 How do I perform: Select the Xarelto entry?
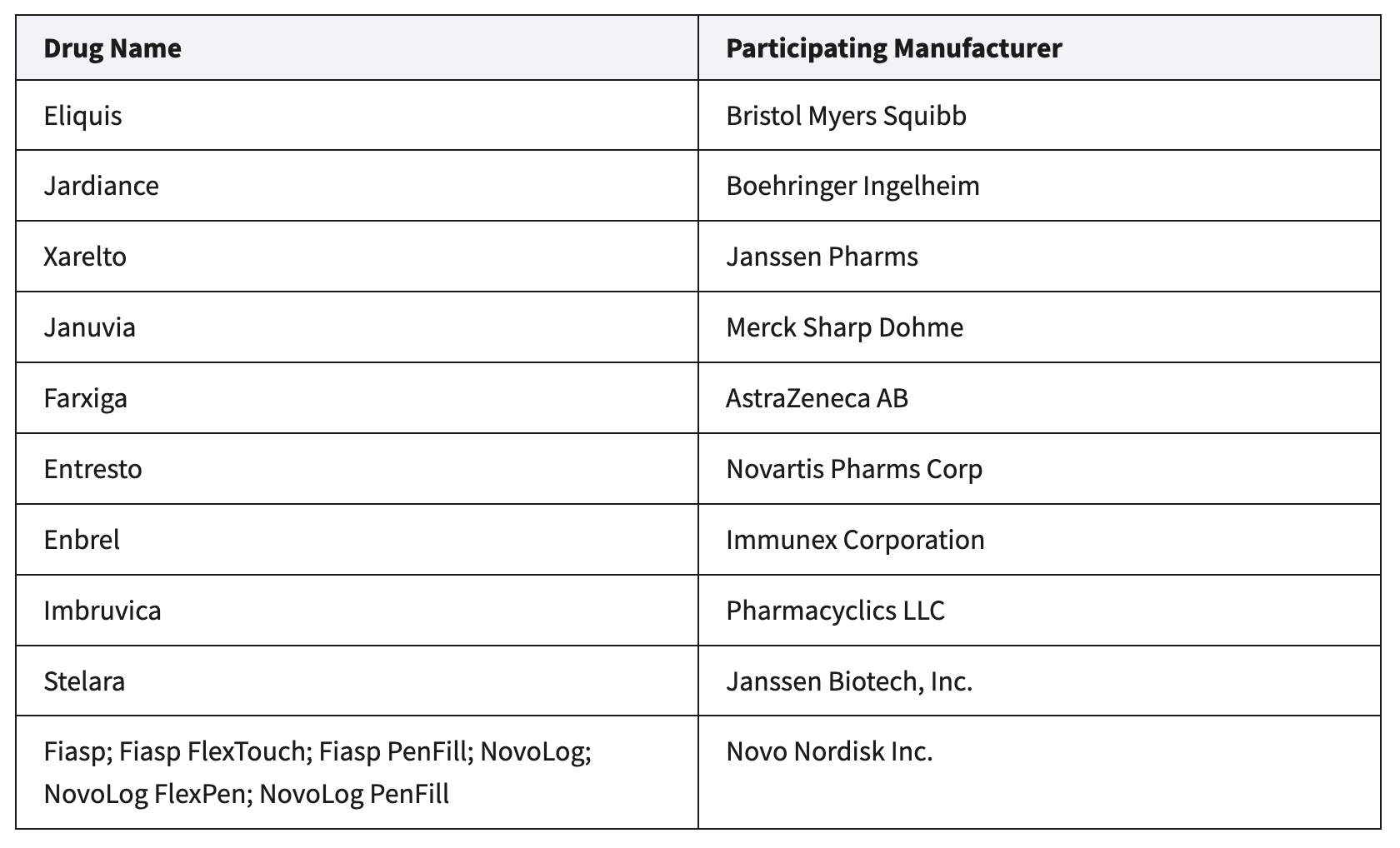pos(85,257)
